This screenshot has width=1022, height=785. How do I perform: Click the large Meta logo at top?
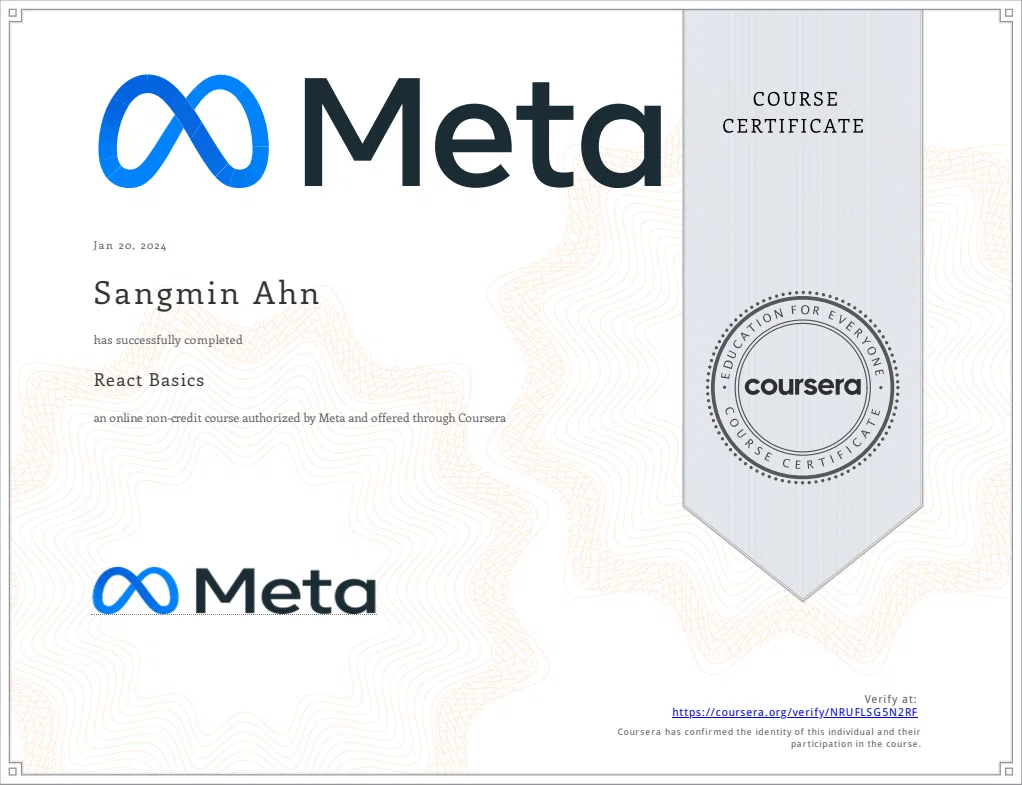click(380, 132)
